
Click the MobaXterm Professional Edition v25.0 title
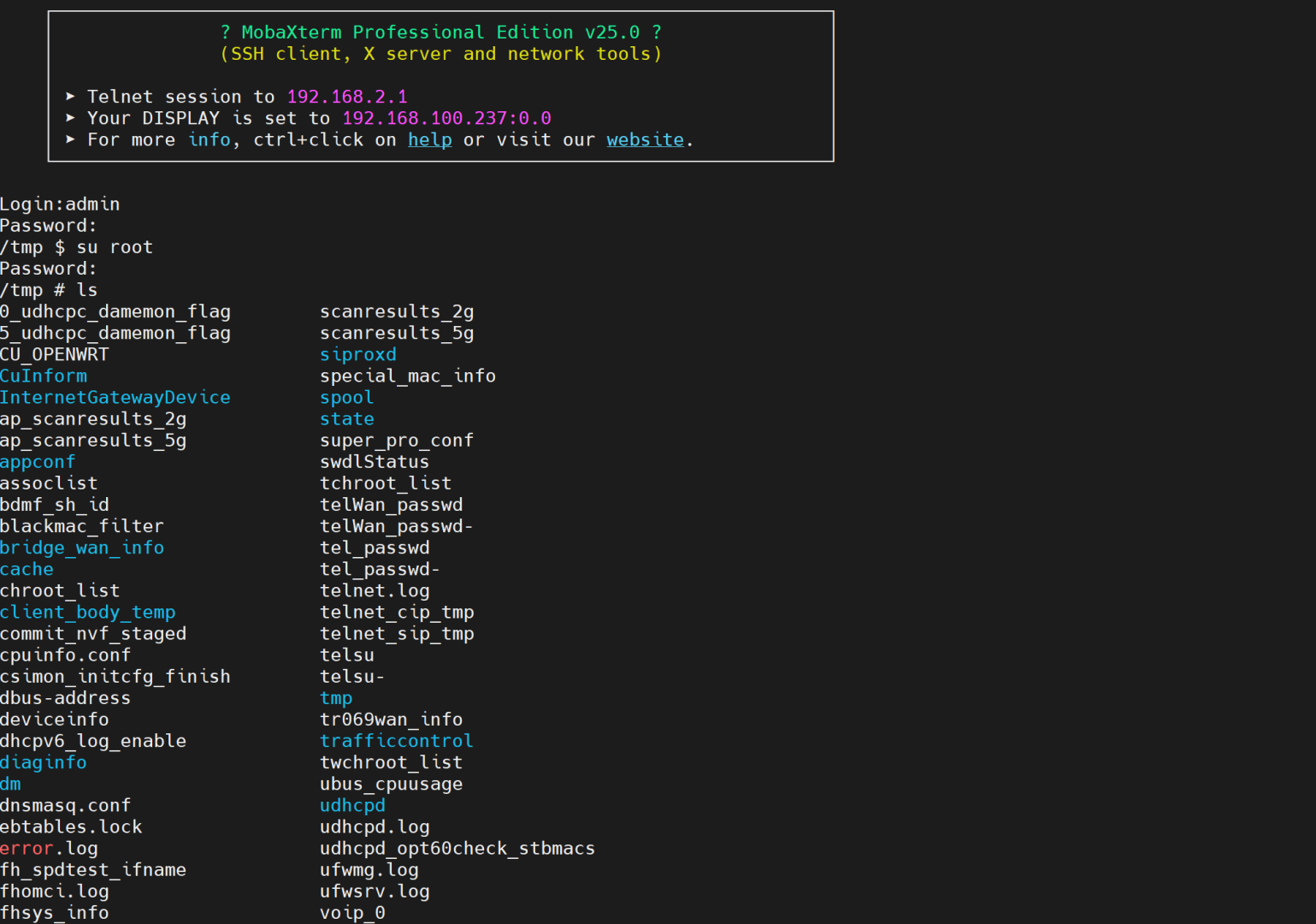coord(440,33)
